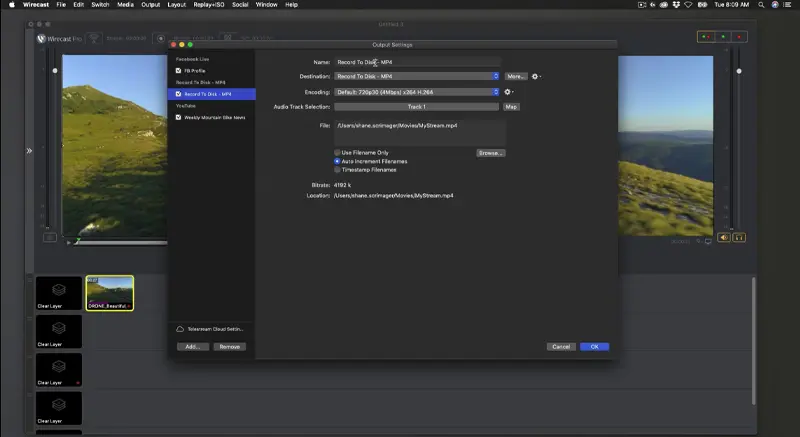Screen dimensions: 800x437
Task: Click the preview playback scrubber bar
Action: point(121,243)
